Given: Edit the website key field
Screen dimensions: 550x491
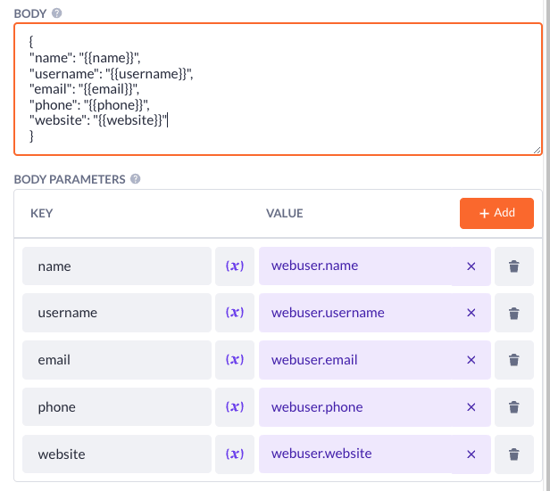Looking at the screenshot, I should tap(117, 454).
